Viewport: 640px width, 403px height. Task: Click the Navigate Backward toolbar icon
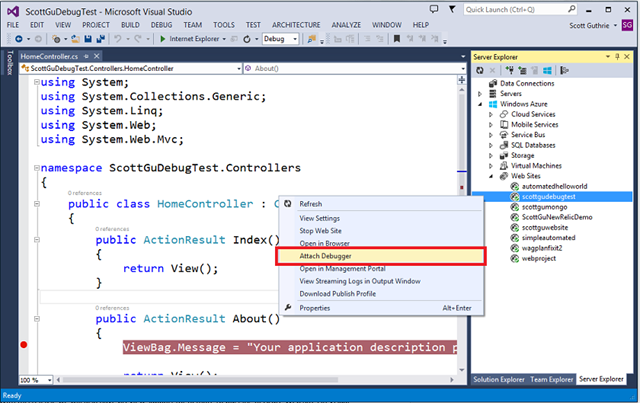tap(19, 39)
